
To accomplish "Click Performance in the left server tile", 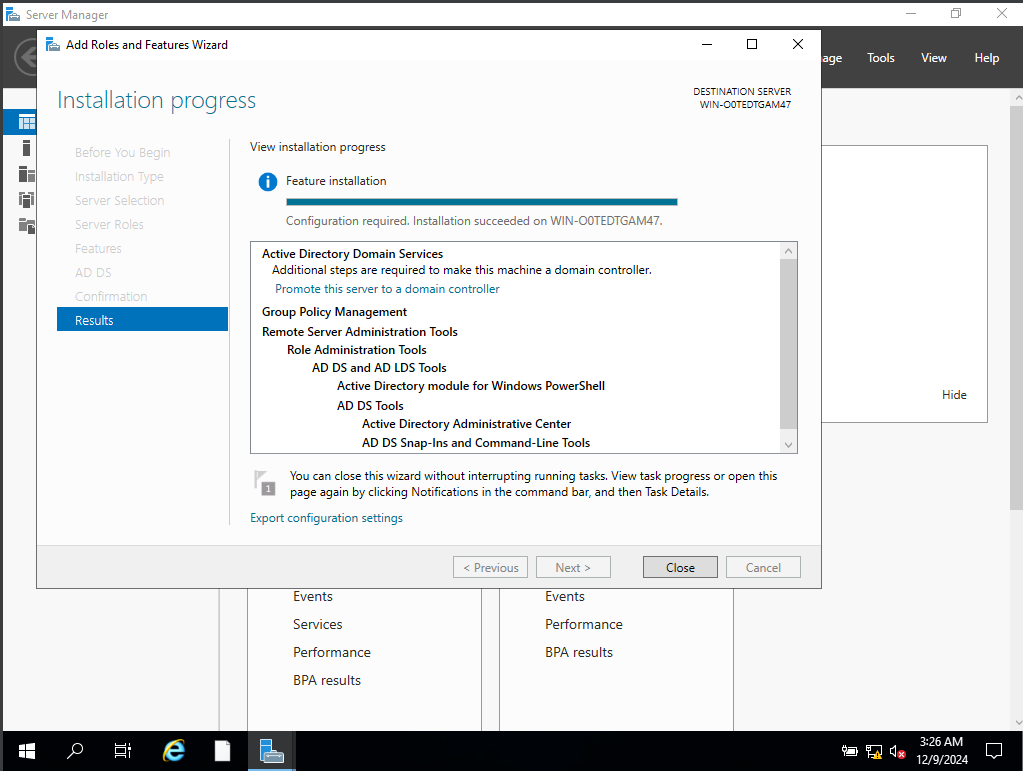I will [331, 652].
